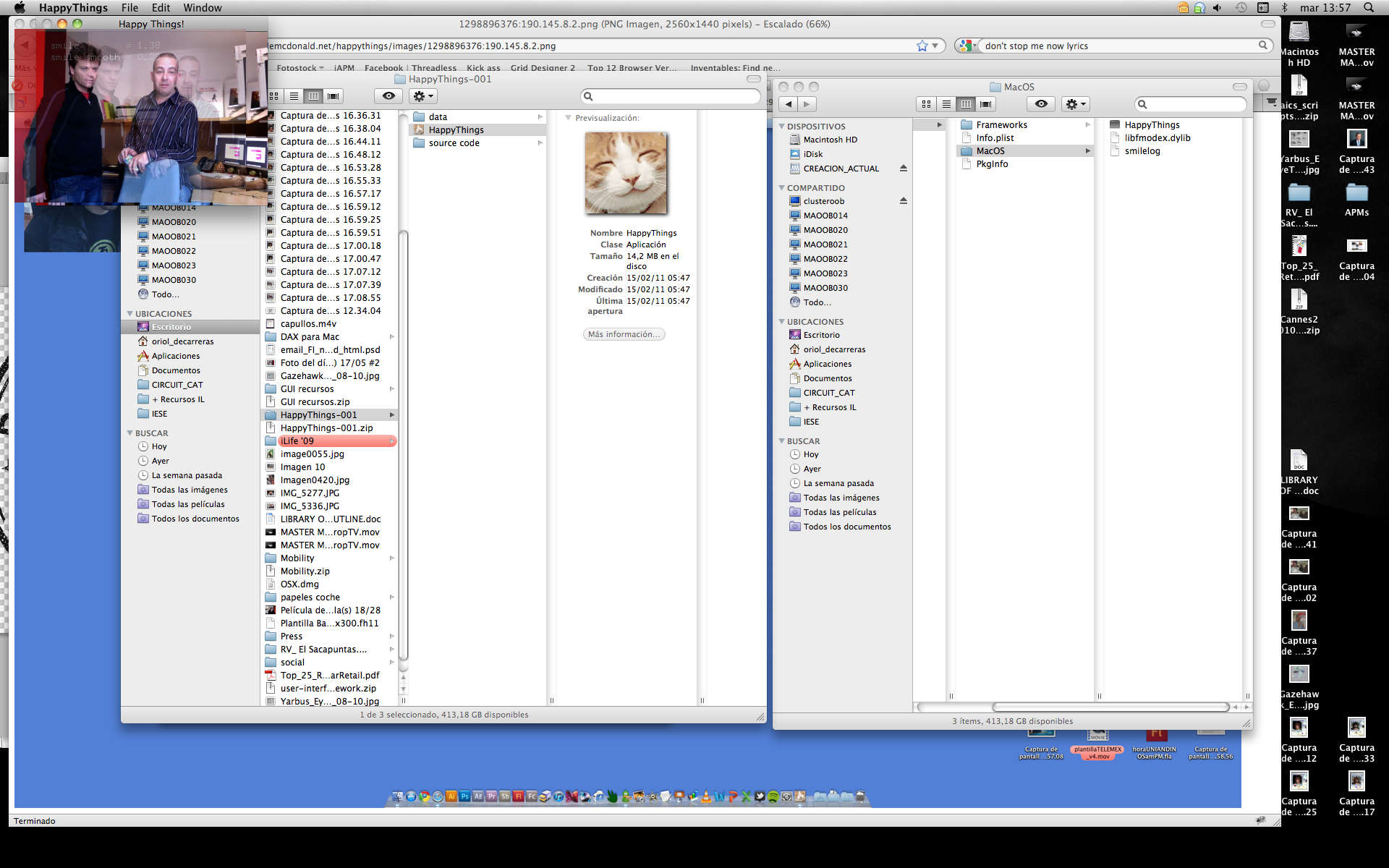Click the MacOS window horizontal scrollbar
Viewport: 1389px width, 868px height.
[x=1110, y=707]
